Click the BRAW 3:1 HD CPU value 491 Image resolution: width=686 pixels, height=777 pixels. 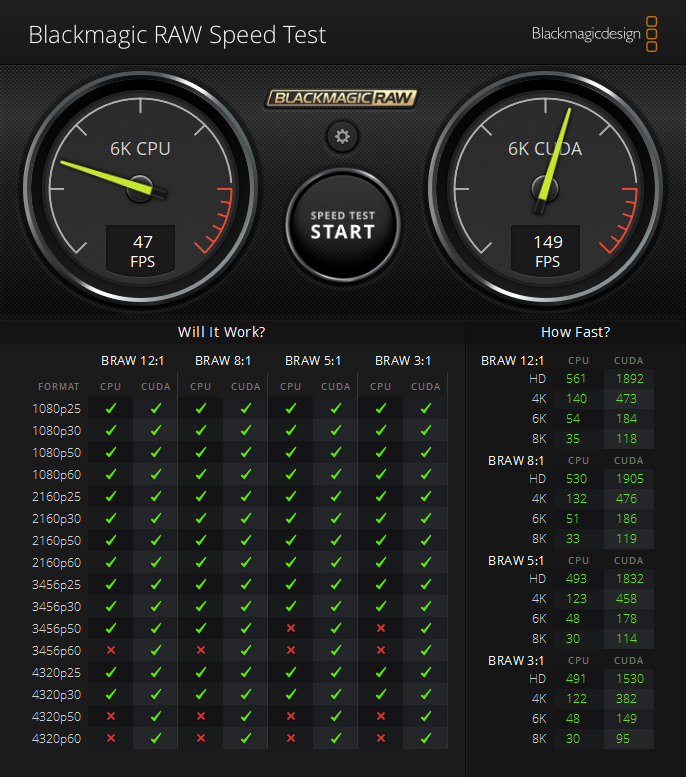pos(576,679)
